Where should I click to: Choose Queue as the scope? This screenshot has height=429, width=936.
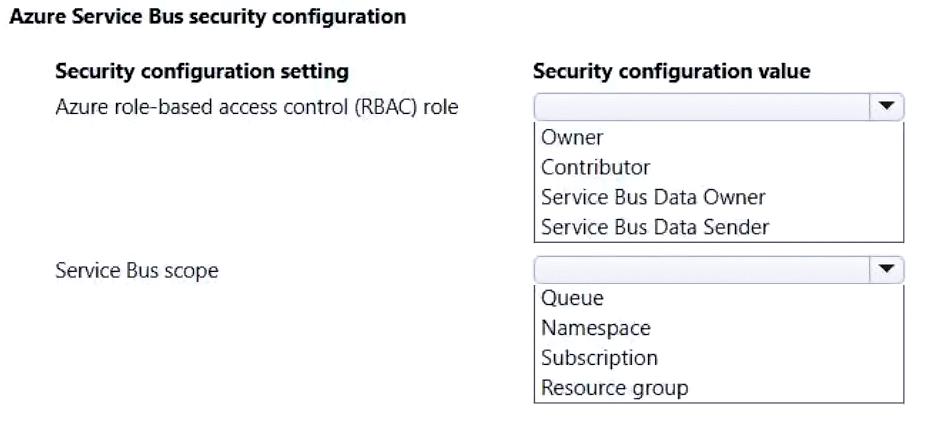572,298
